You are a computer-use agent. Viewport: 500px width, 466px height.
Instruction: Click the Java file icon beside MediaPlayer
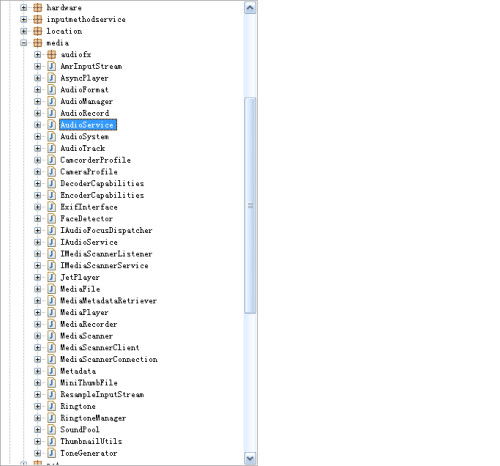[x=51, y=312]
